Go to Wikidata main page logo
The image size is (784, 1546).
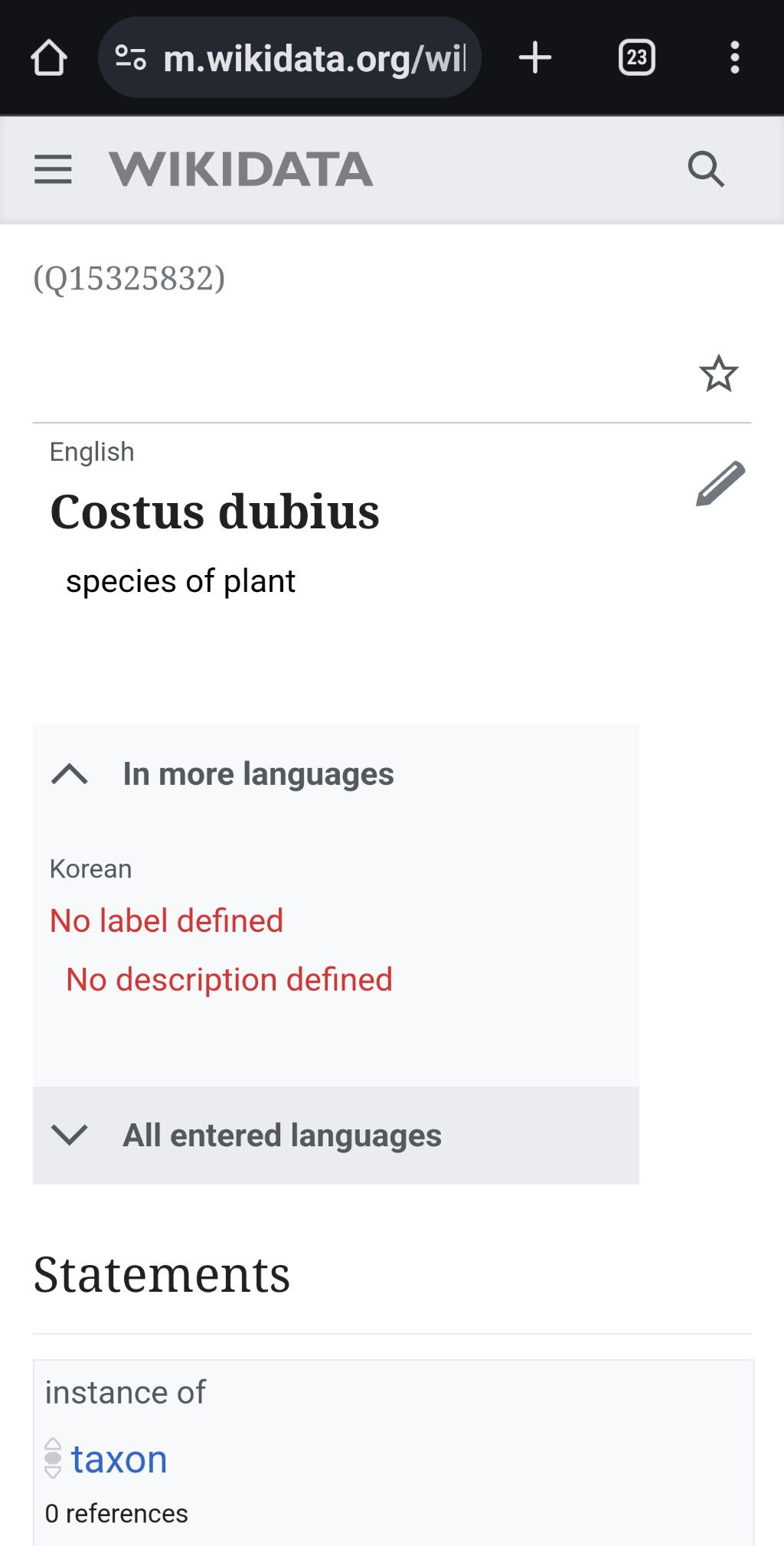coord(241,169)
